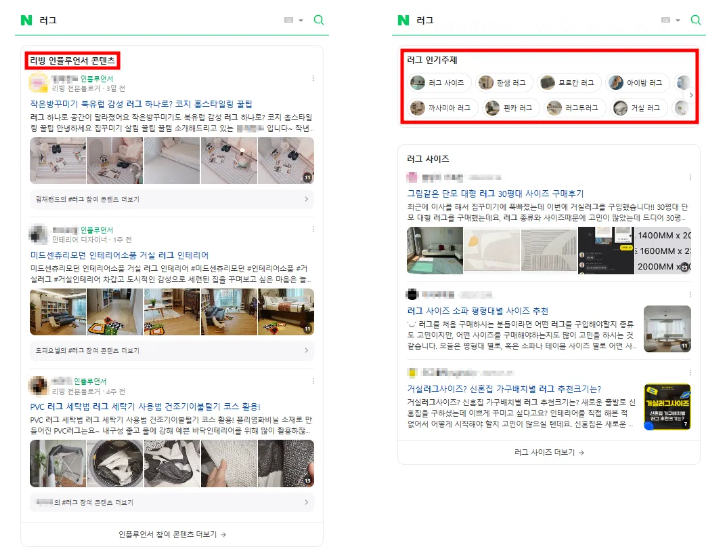Image resolution: width=721 pixels, height=557 pixels.
Task: Open the 인플루언서 label on the 작은방꾸미기 post
Action: pos(97,79)
